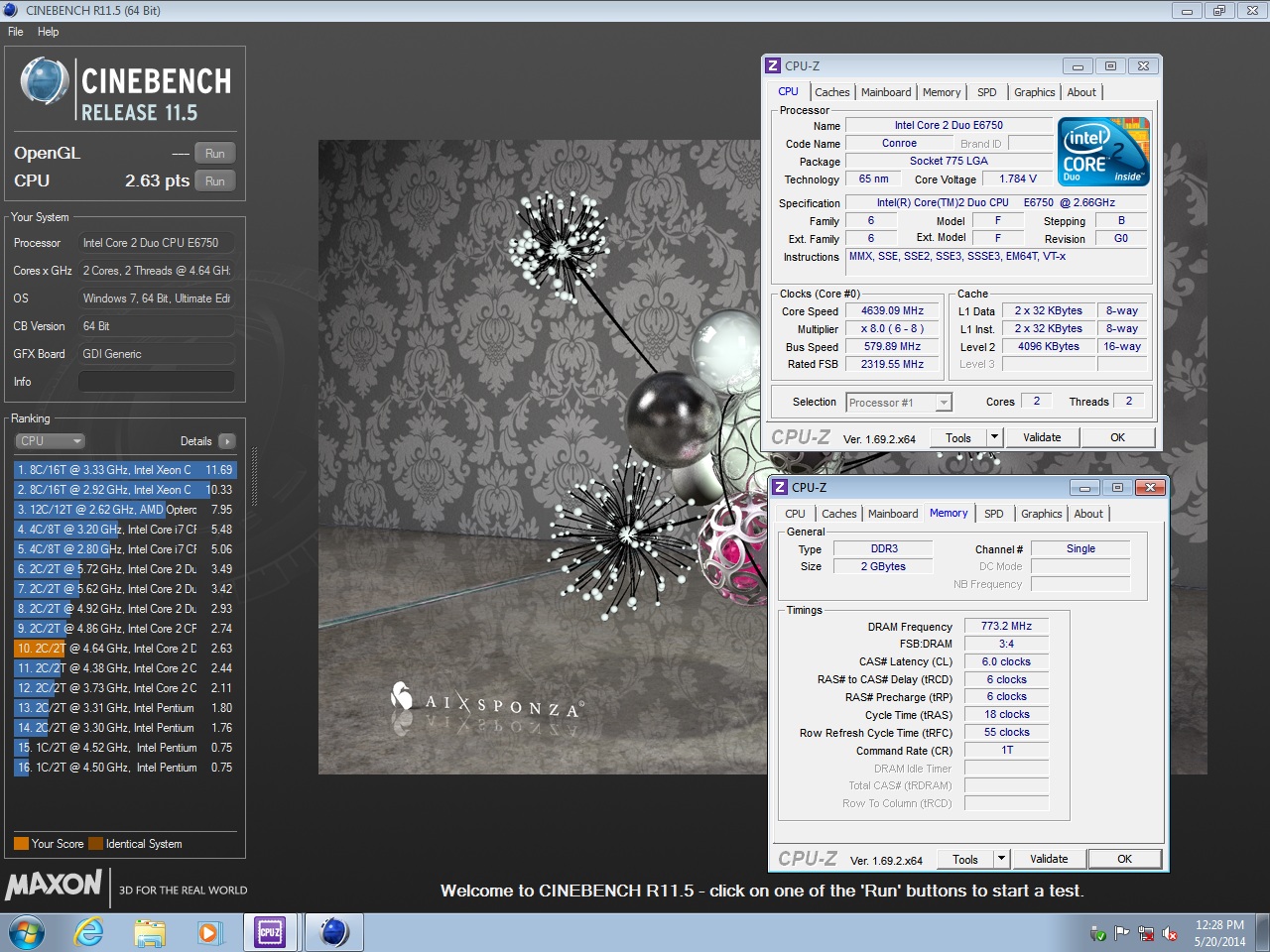The image size is (1270, 952).
Task: Open the File menu in Cinebench
Action: click(16, 32)
